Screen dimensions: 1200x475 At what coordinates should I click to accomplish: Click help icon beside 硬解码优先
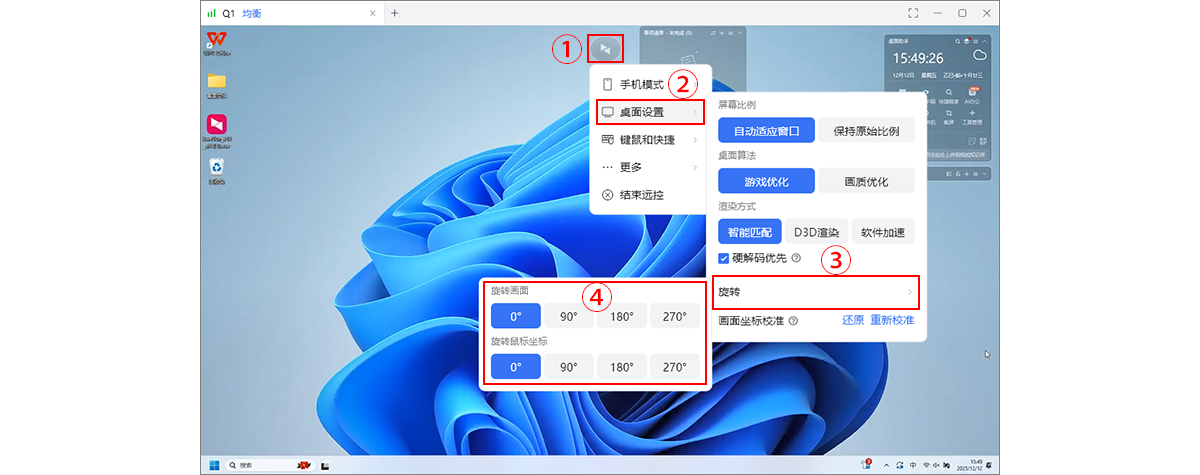point(796,258)
